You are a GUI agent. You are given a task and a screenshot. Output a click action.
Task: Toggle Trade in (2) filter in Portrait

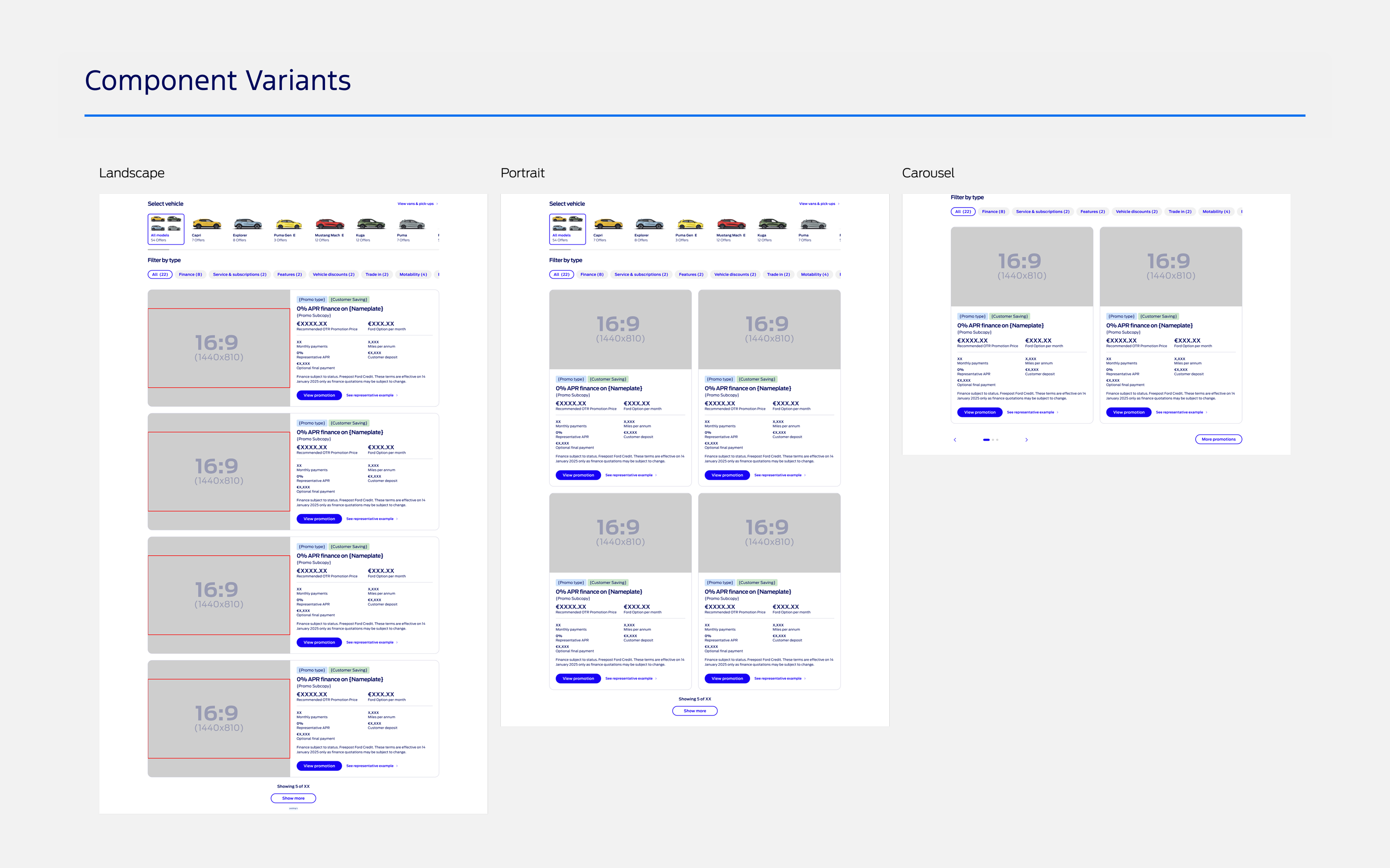[778, 275]
